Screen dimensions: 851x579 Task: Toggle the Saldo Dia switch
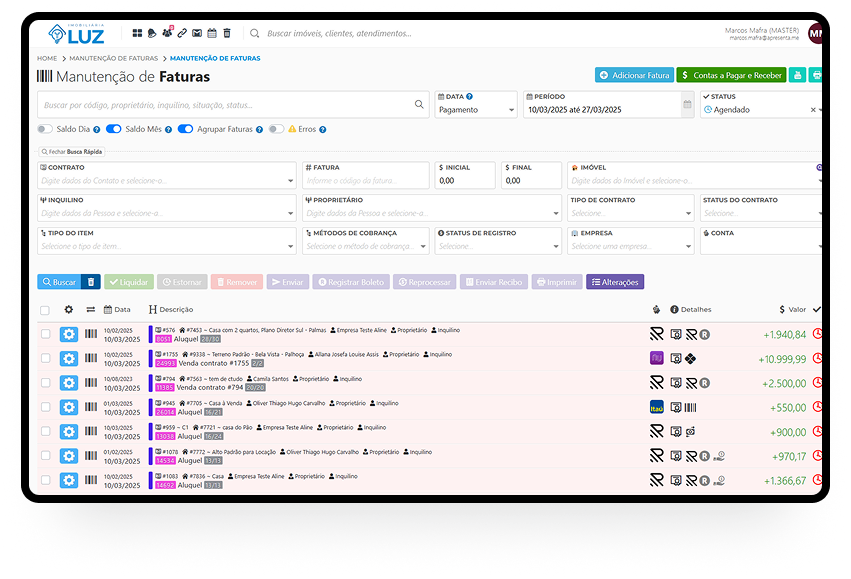point(45,129)
